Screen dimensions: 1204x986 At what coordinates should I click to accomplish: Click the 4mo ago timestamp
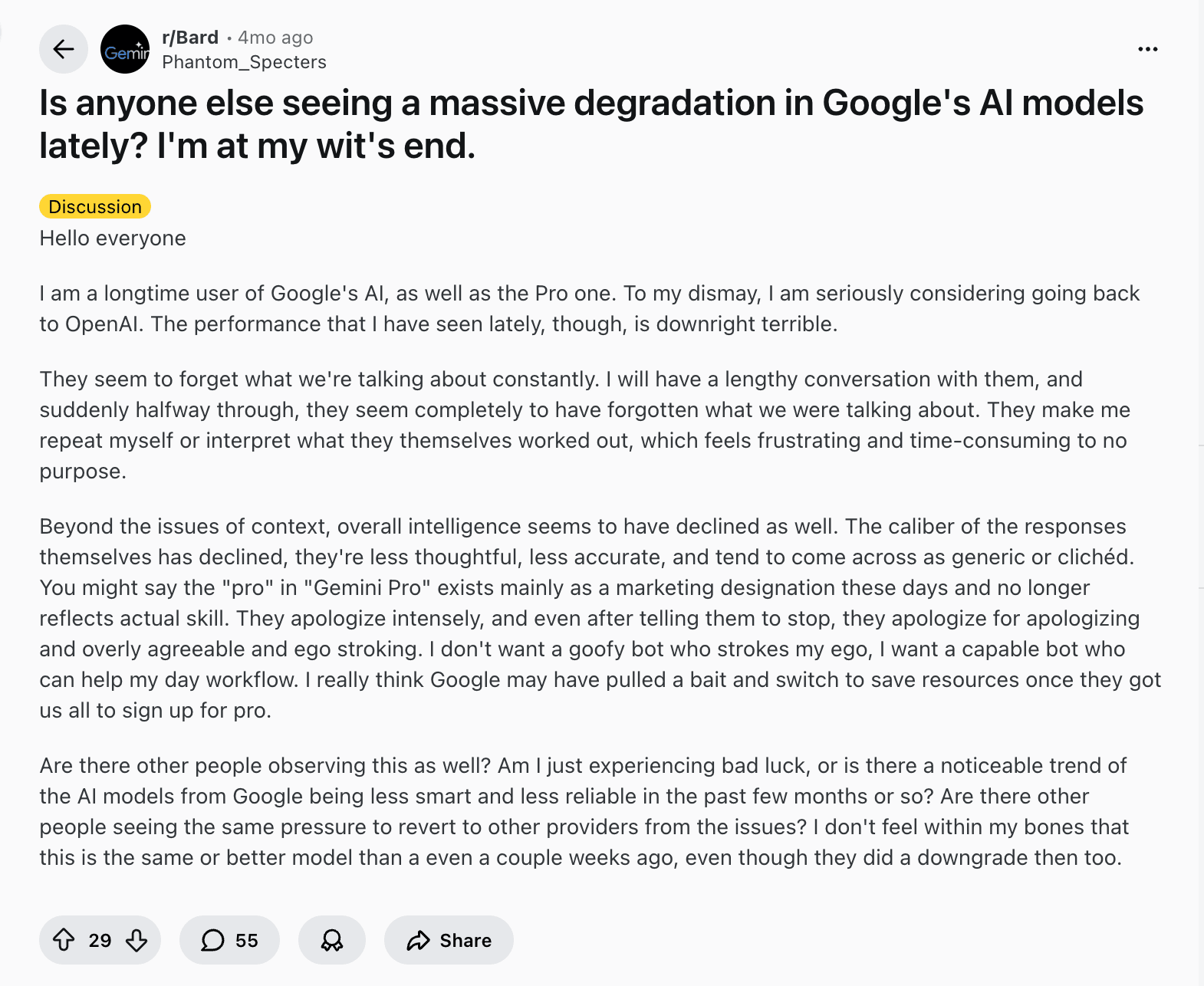275,37
